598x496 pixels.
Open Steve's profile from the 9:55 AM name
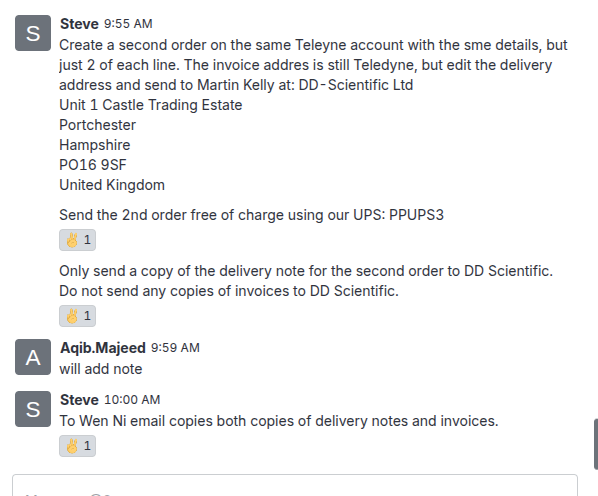point(79,24)
